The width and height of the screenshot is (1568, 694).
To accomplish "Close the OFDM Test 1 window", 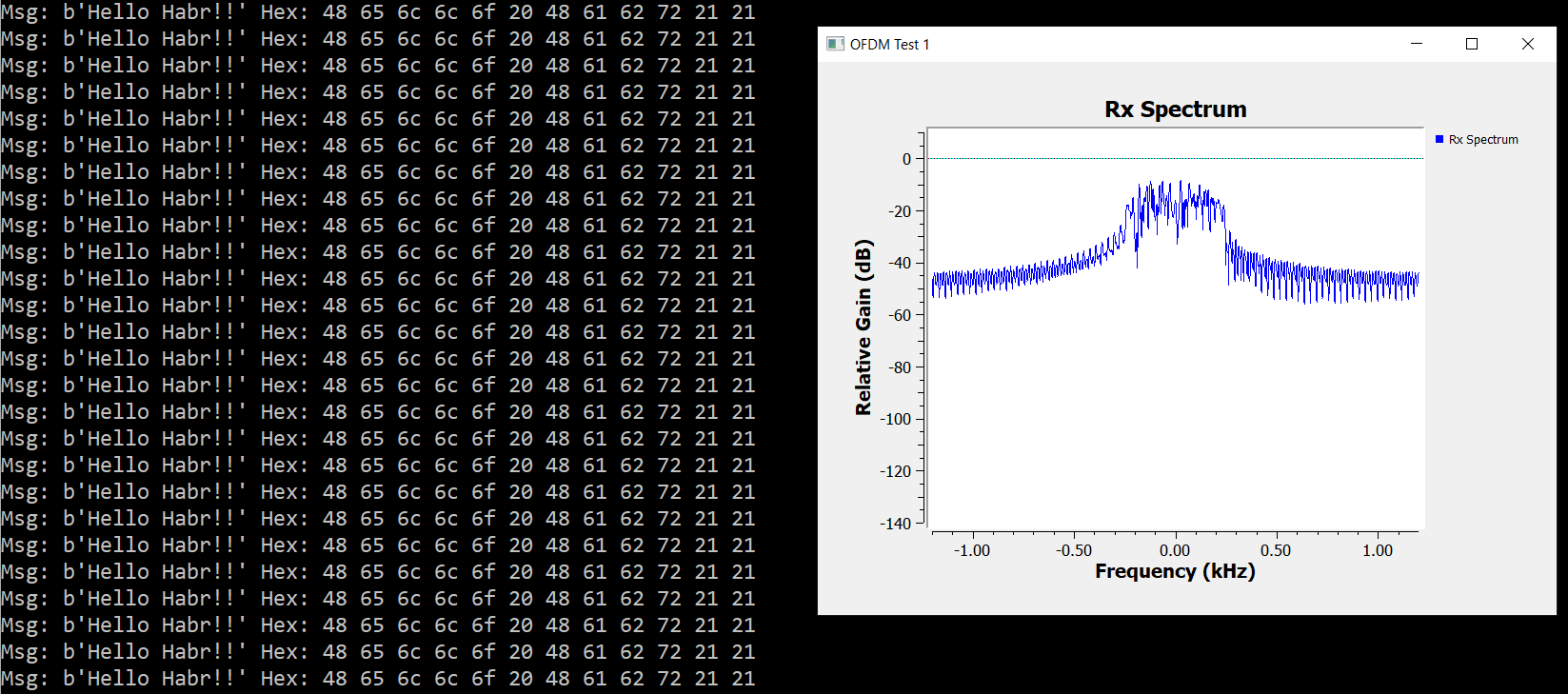I will point(1528,44).
